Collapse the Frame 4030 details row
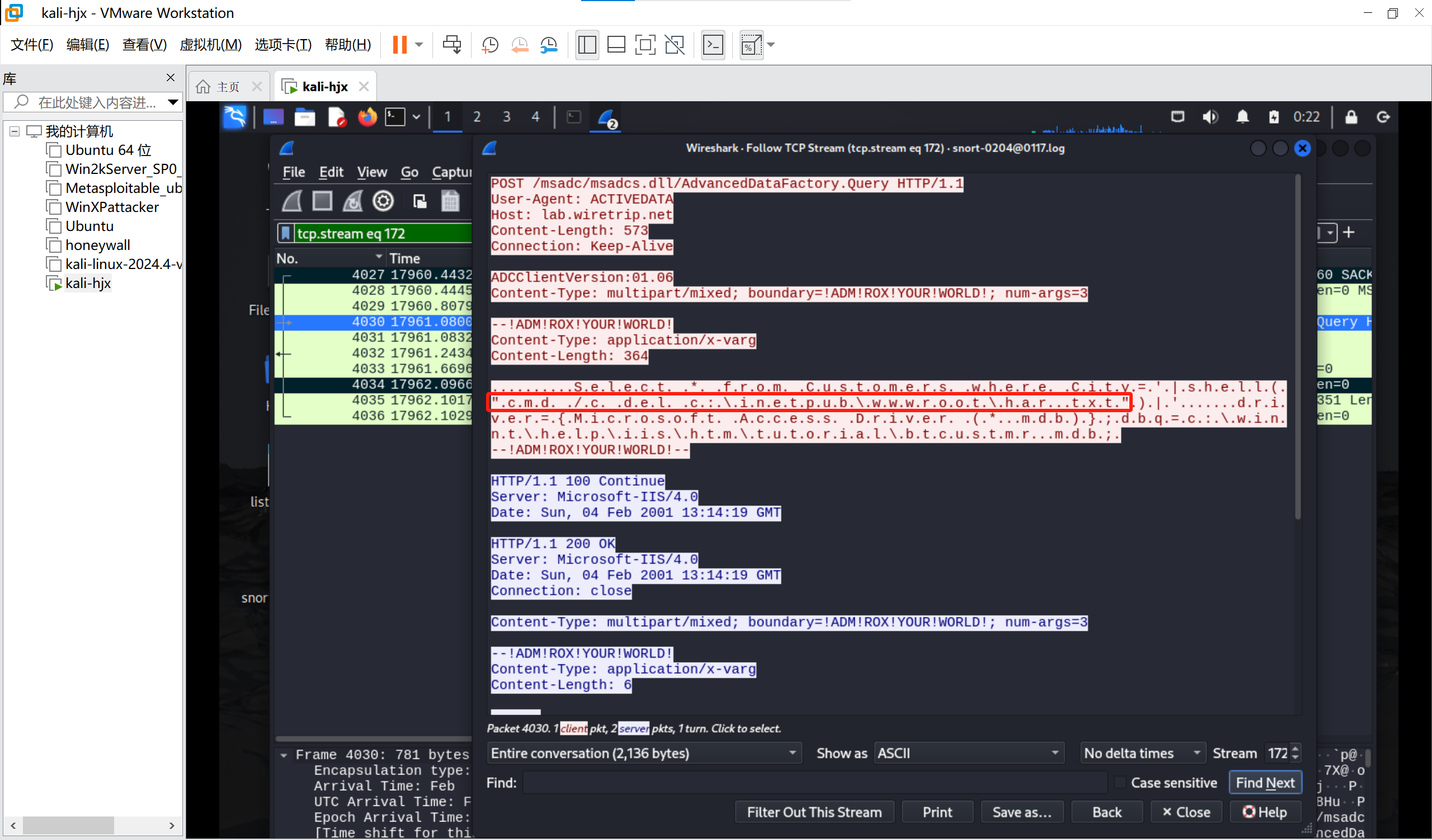Viewport: 1432px width, 840px height. [x=284, y=755]
